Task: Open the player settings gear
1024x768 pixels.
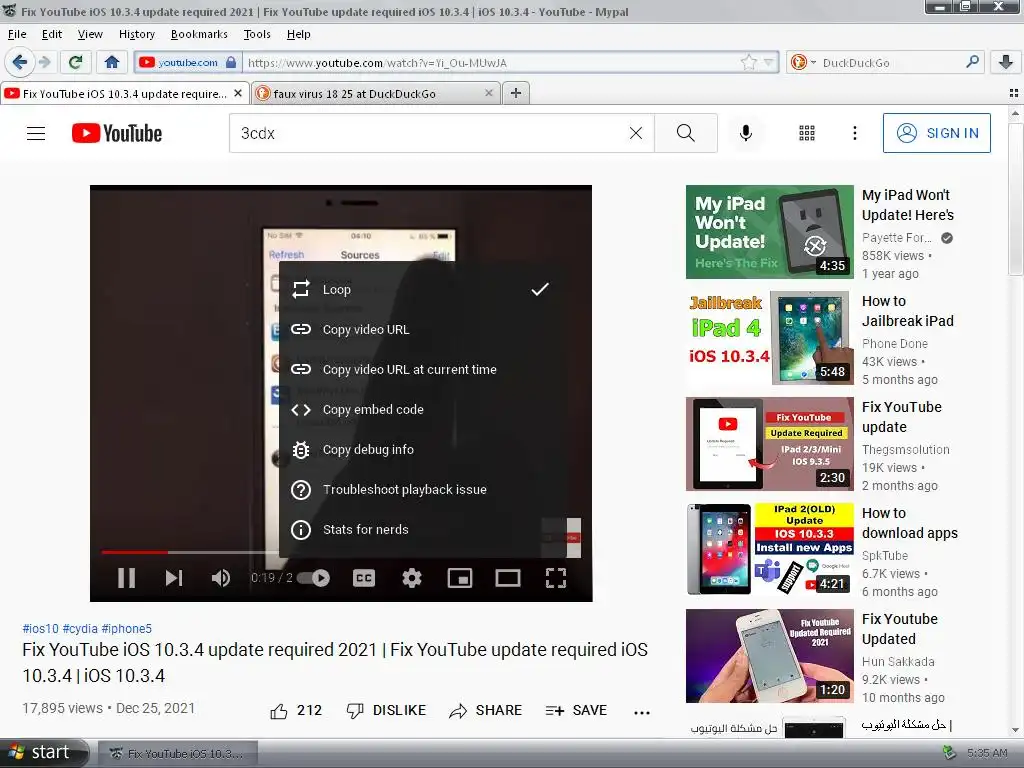Action: [x=411, y=578]
